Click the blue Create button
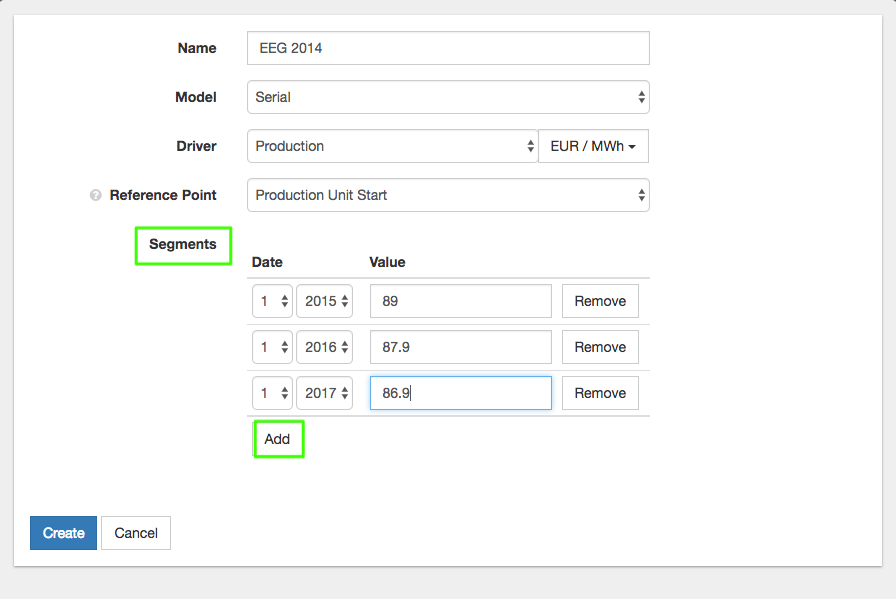Screen dimensions: 896x599 [63, 533]
